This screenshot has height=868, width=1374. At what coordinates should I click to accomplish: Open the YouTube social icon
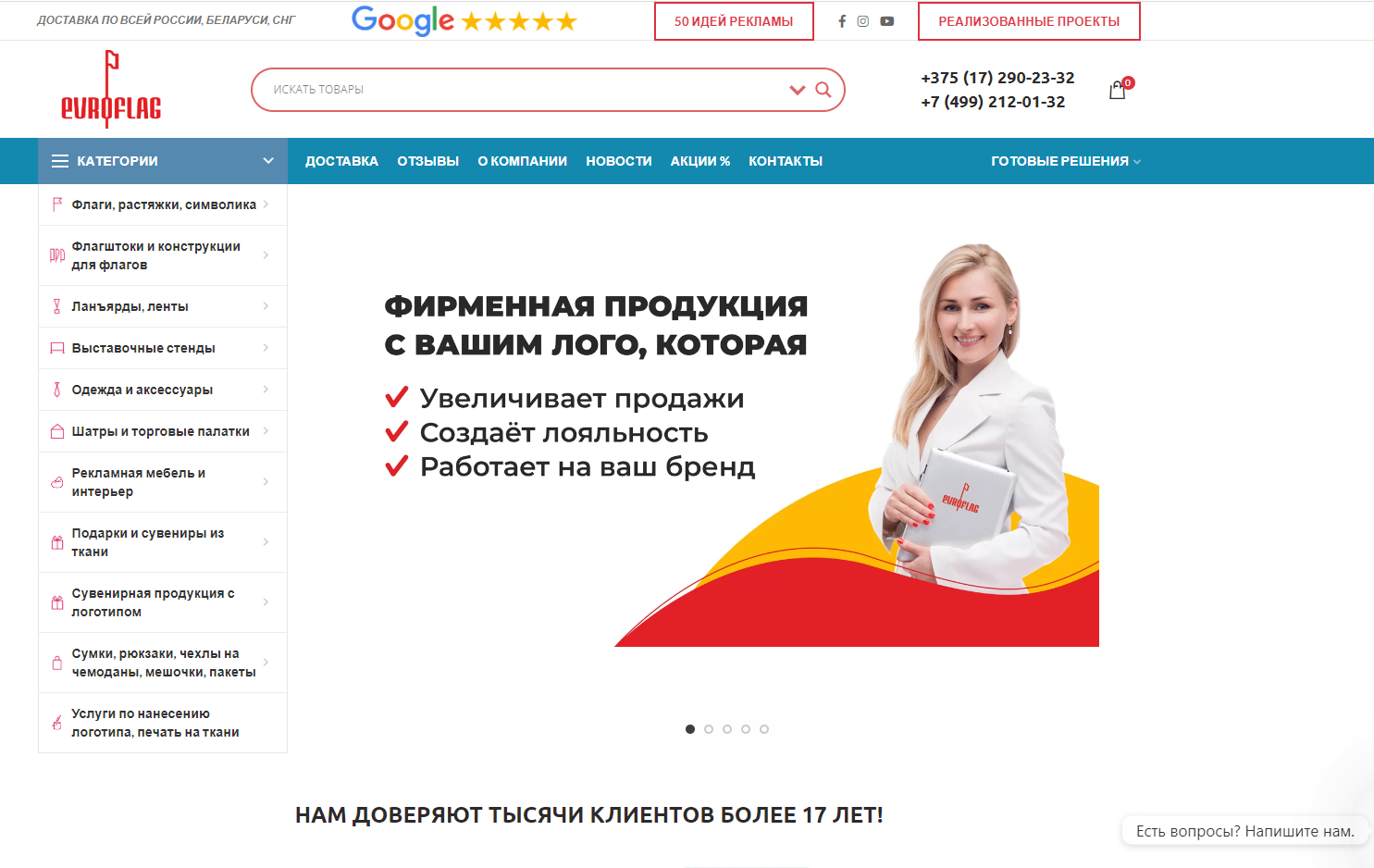point(887,21)
